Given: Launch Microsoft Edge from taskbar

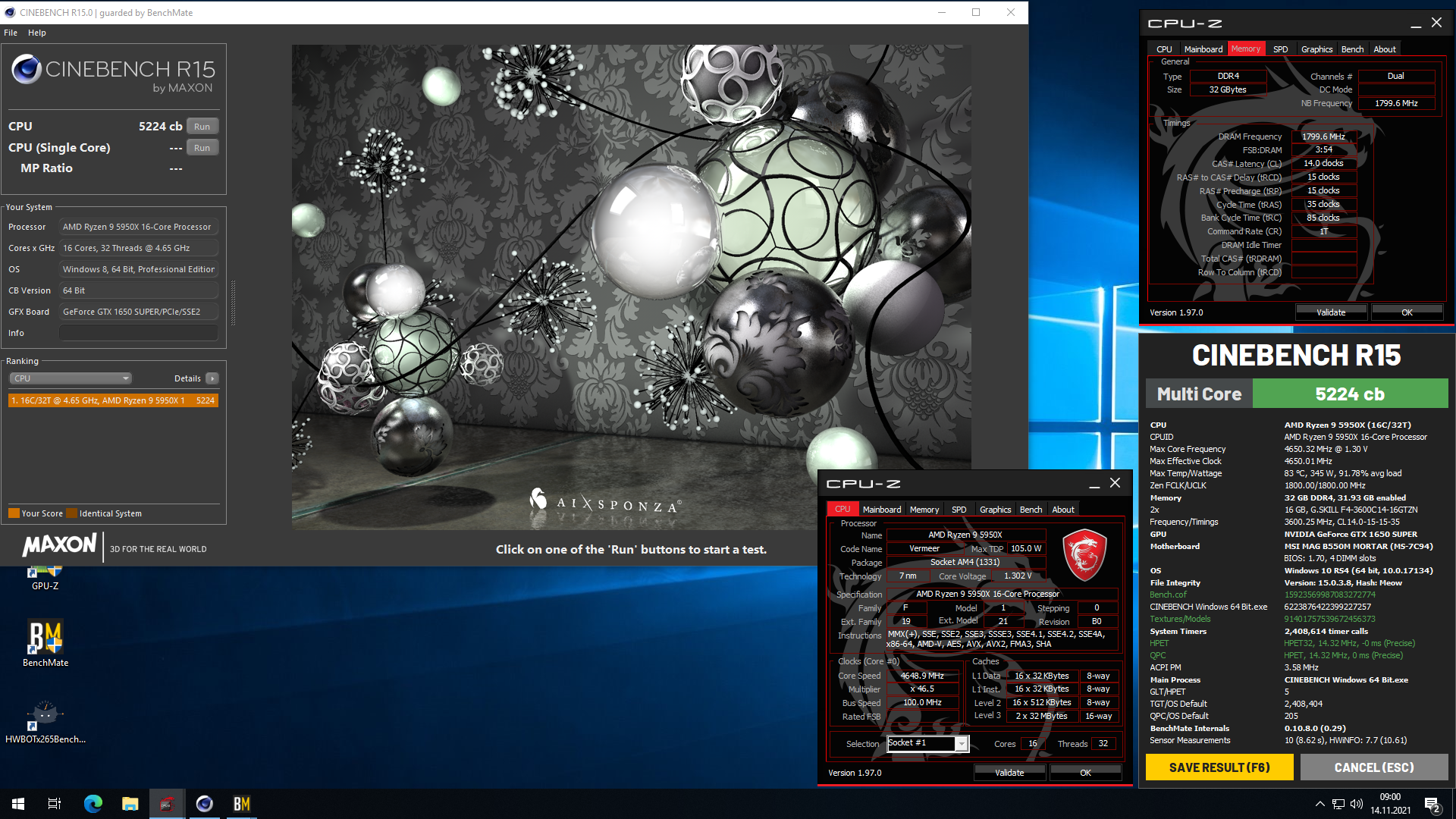Looking at the screenshot, I should point(93,804).
